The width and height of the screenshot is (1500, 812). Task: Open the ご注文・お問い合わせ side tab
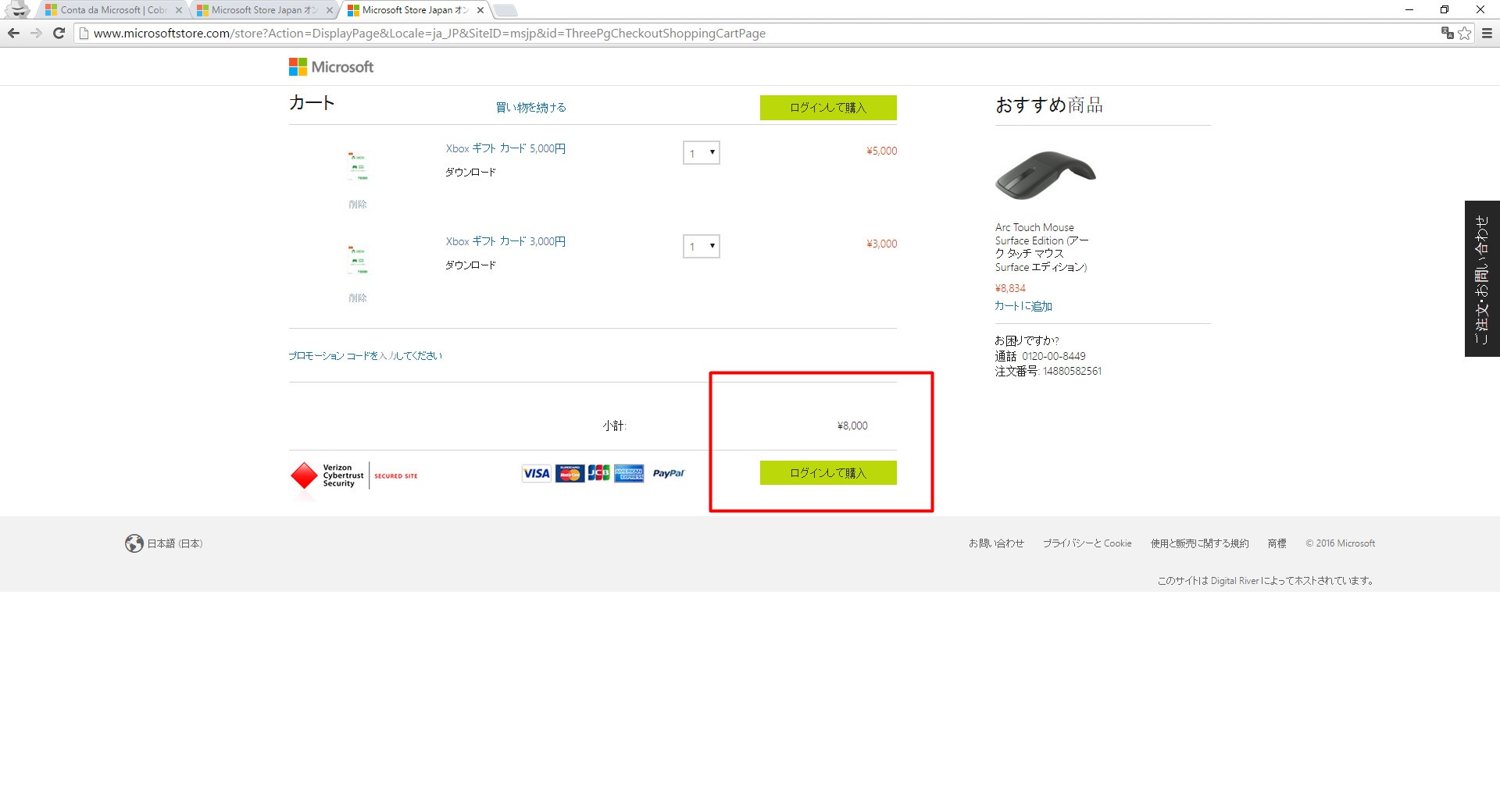1482,279
